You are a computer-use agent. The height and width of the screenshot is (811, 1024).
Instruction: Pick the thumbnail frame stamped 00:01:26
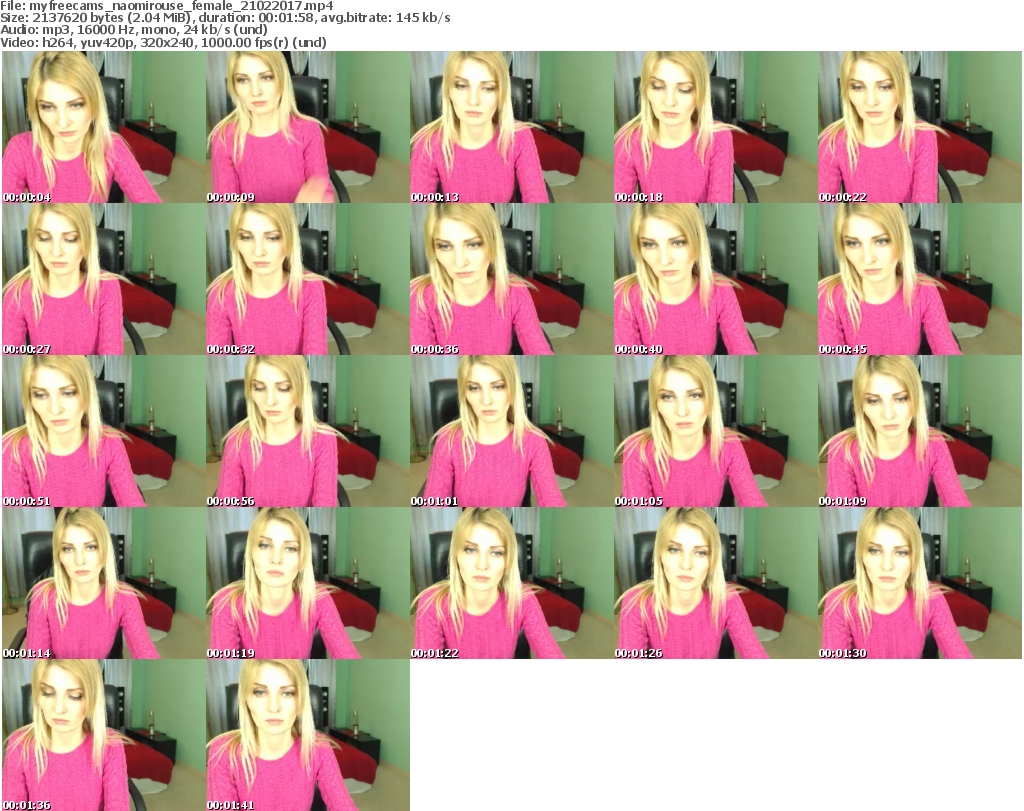coord(716,583)
